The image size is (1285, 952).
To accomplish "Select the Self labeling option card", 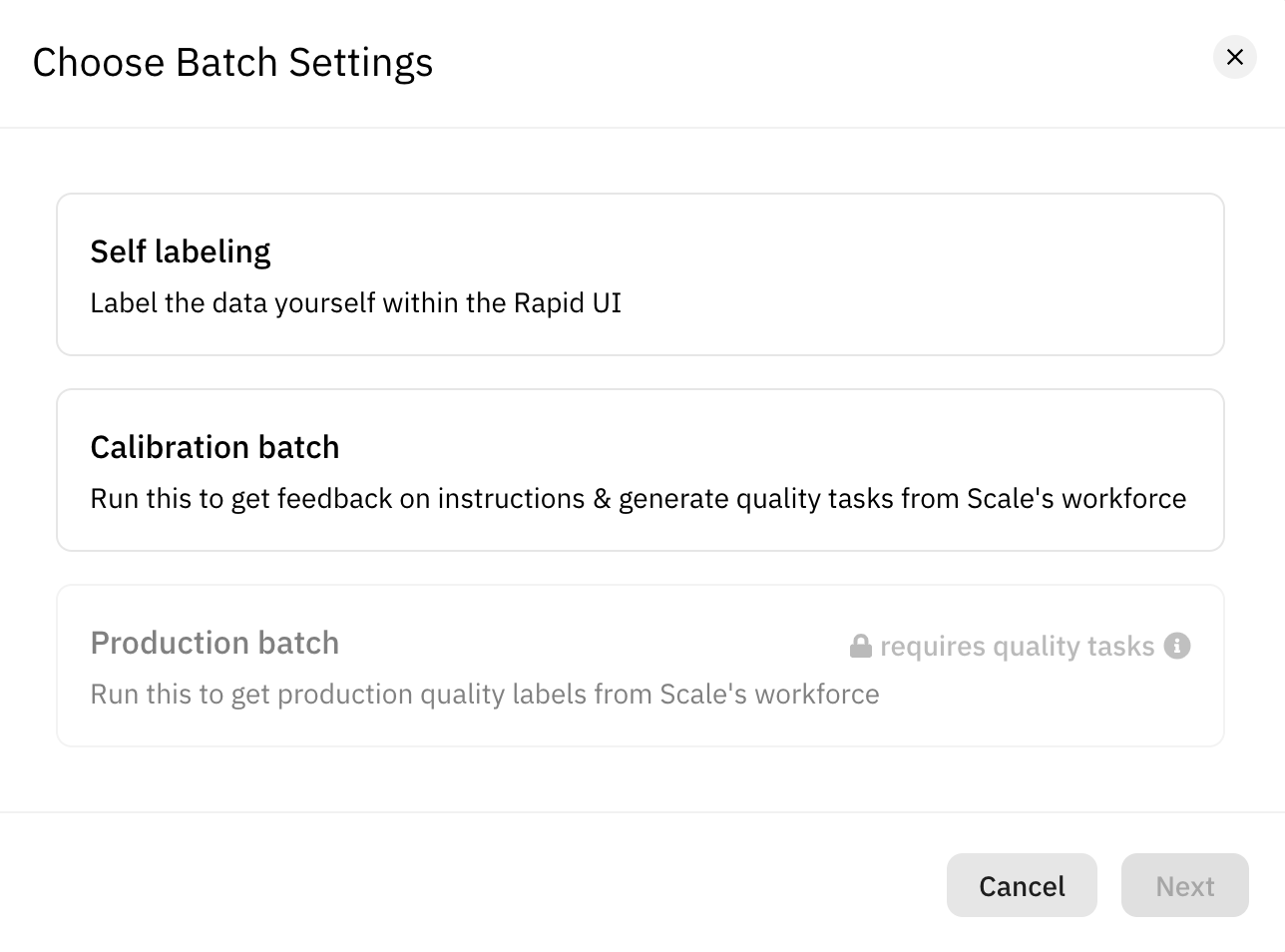I will click(x=640, y=274).
